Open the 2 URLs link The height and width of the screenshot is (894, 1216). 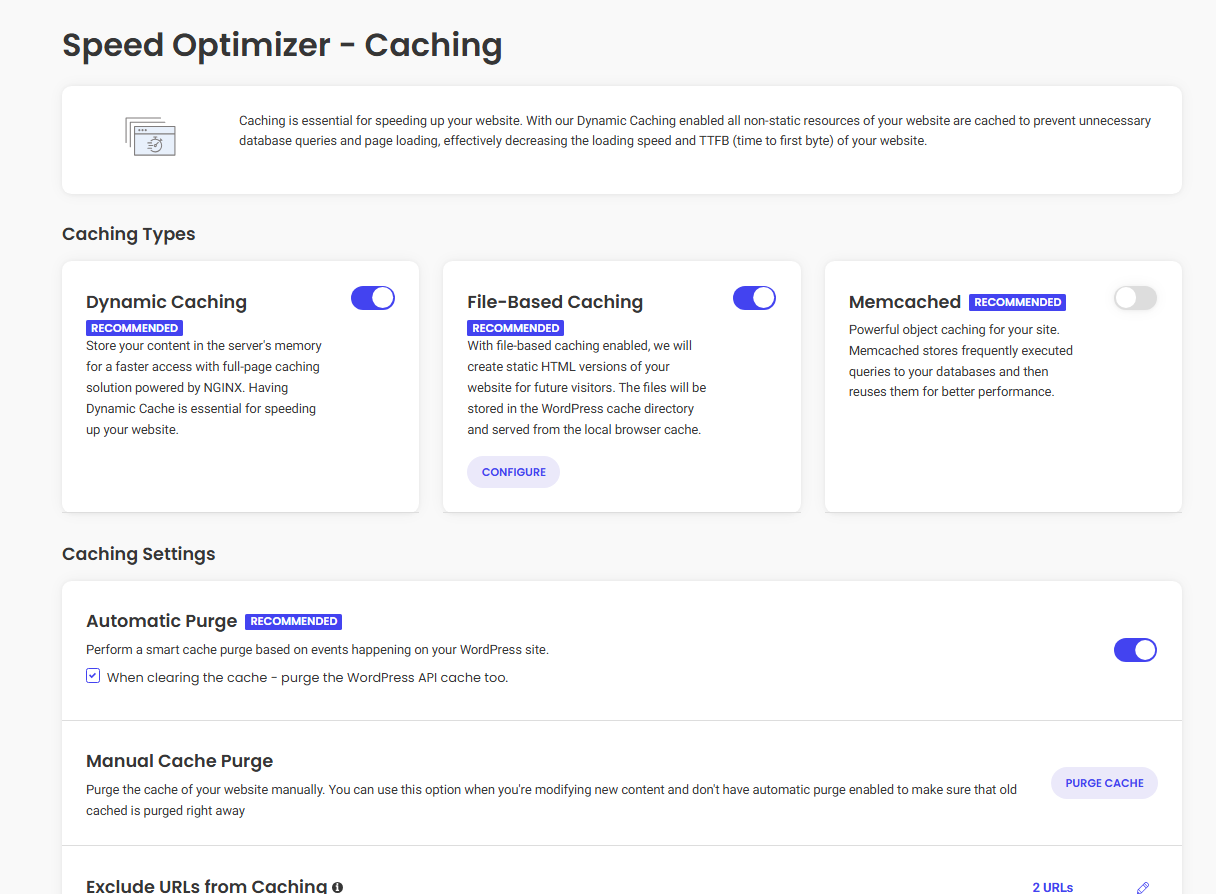(x=1053, y=887)
